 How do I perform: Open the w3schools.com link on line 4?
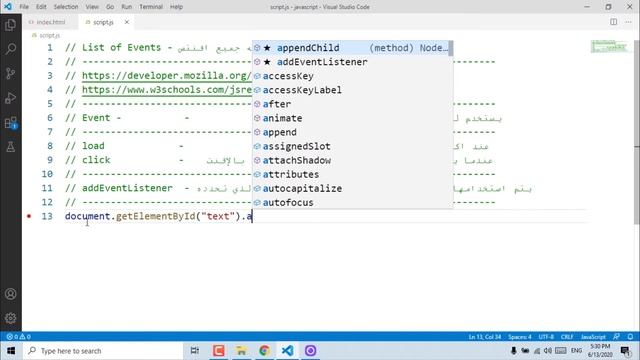click(x=167, y=90)
